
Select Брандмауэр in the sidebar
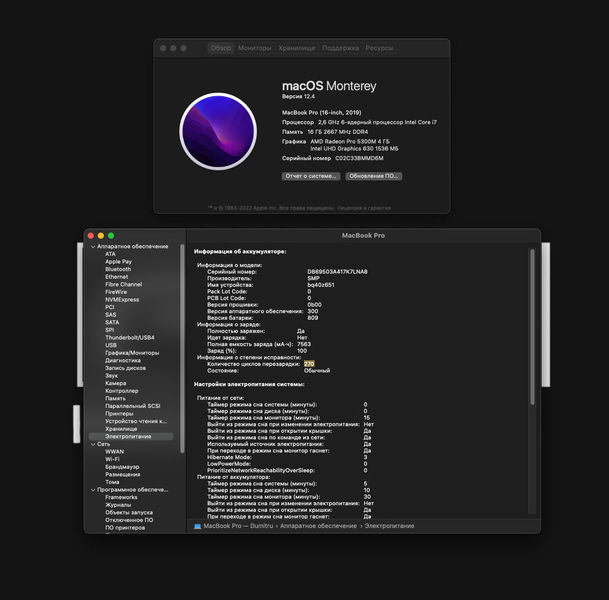pos(122,467)
